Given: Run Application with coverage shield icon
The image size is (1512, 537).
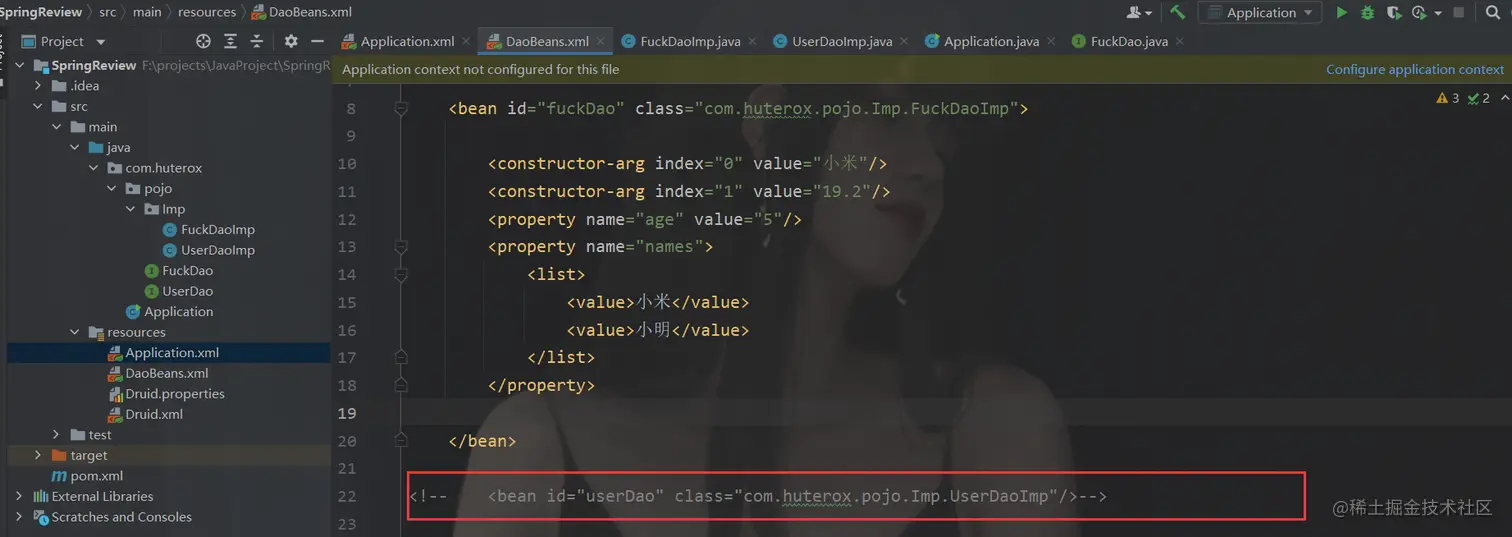Looking at the screenshot, I should [1393, 12].
